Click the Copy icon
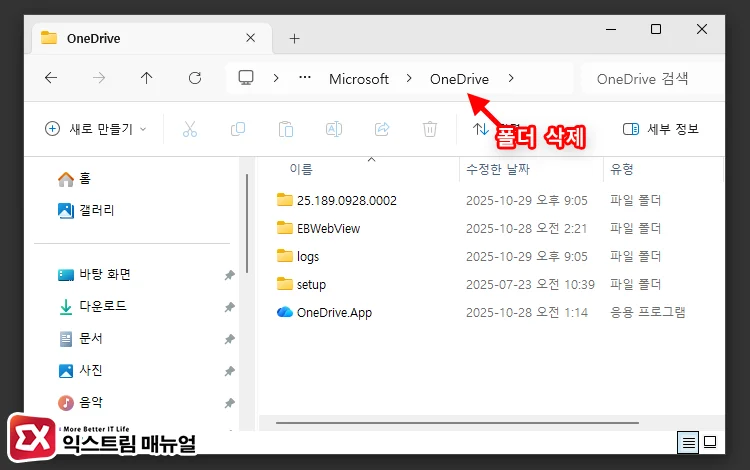Viewport: 750px width, 470px height. point(238,129)
